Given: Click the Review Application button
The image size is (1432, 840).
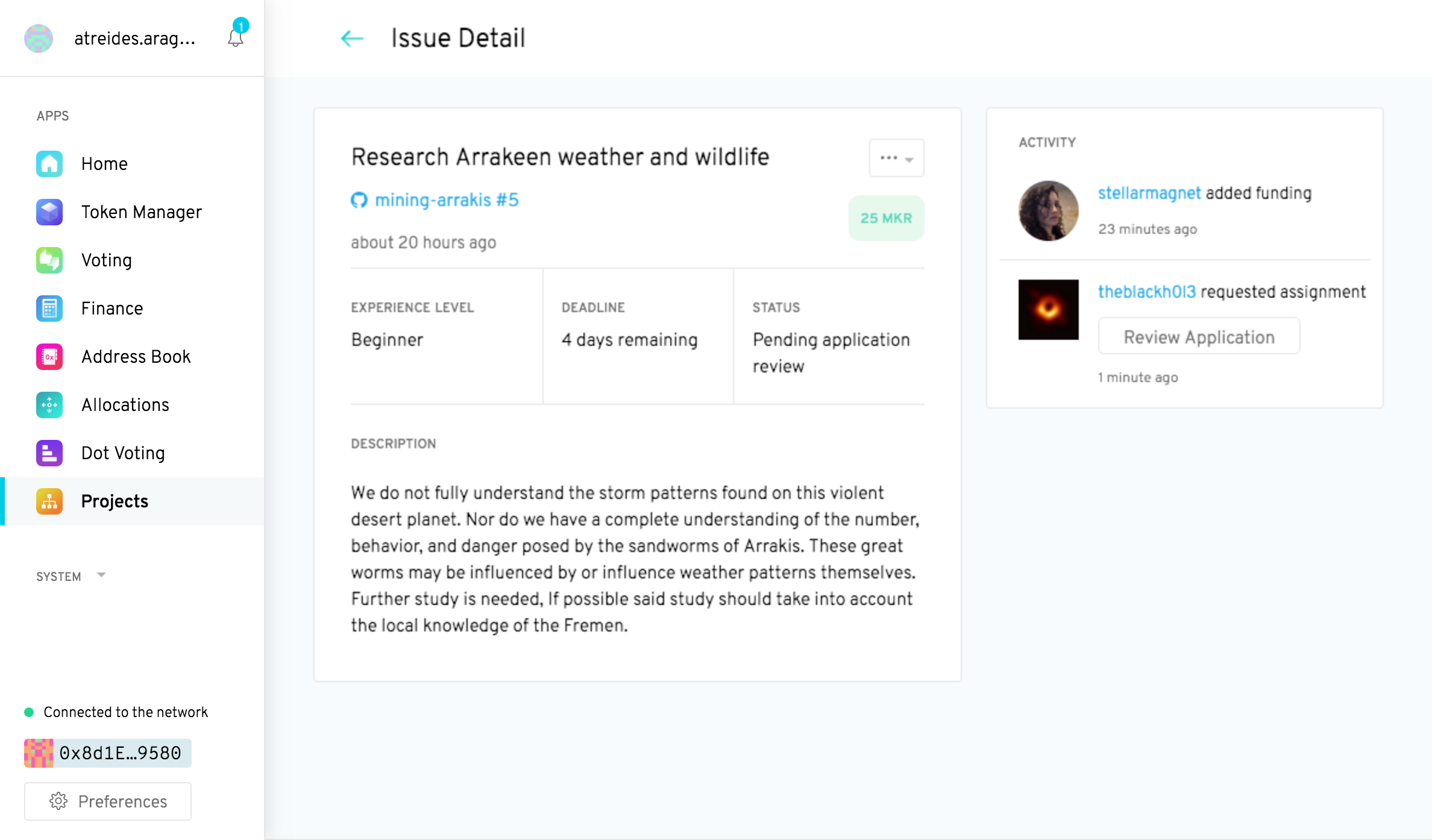Looking at the screenshot, I should 1199,336.
